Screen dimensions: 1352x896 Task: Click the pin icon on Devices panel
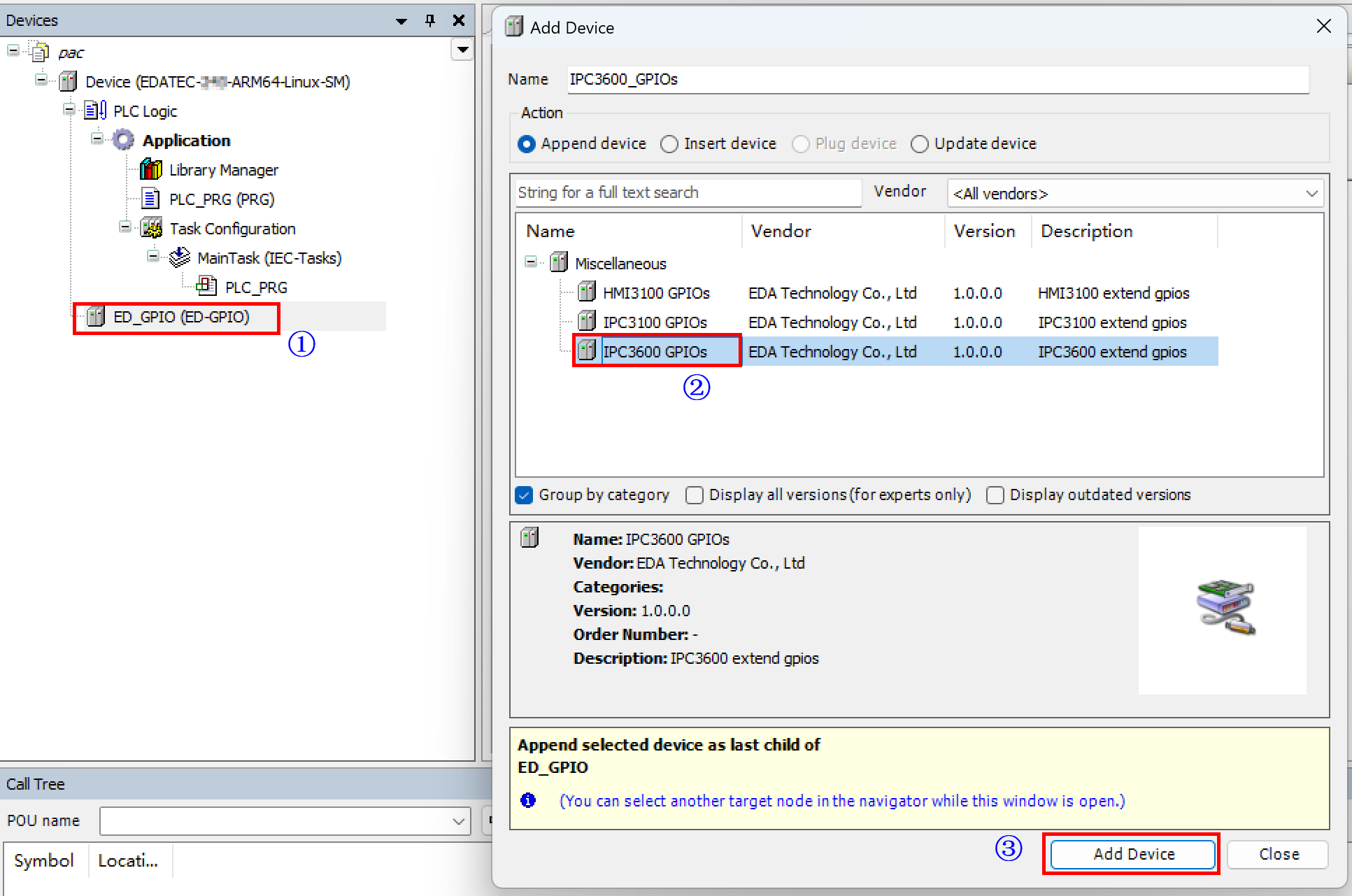click(430, 20)
